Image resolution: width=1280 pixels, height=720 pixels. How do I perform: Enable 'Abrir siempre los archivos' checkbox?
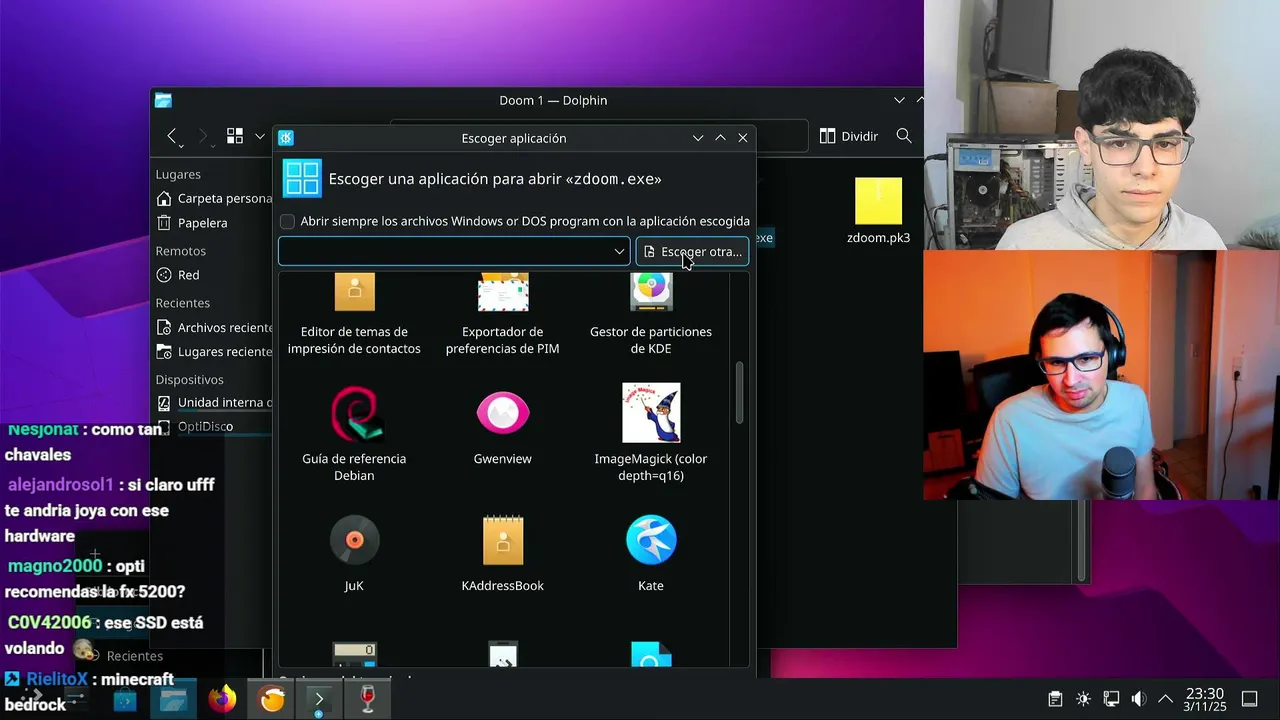pos(288,221)
